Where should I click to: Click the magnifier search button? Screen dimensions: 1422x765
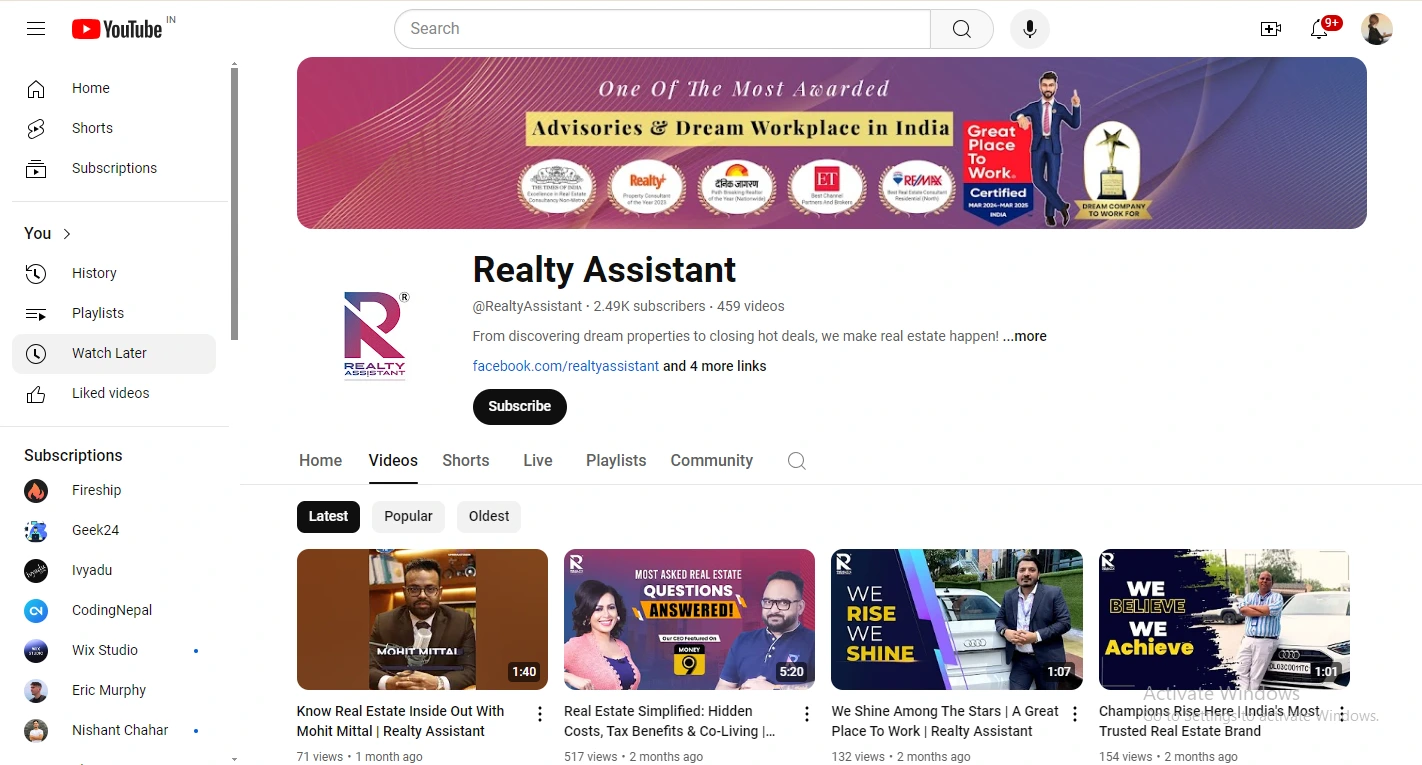click(x=961, y=29)
